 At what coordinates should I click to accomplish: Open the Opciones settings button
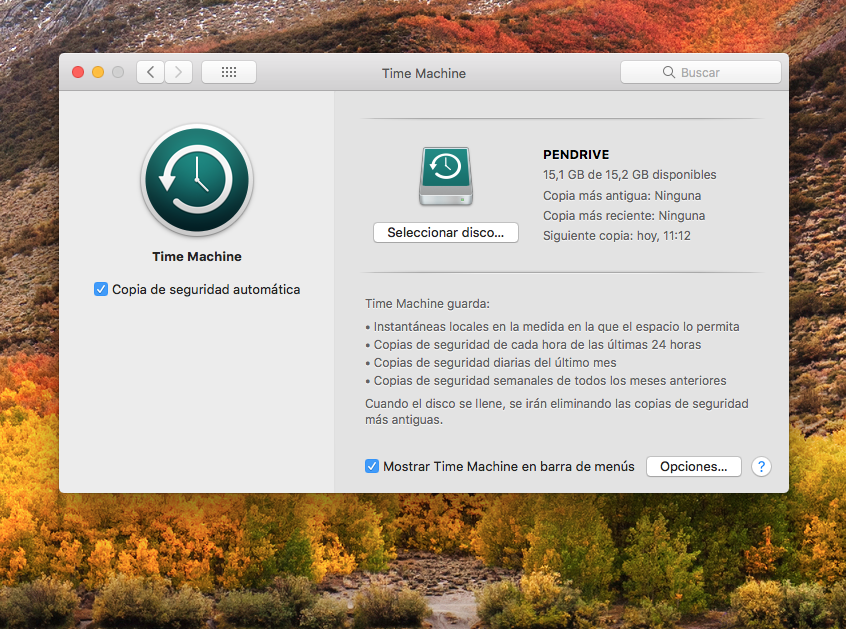[693, 467]
